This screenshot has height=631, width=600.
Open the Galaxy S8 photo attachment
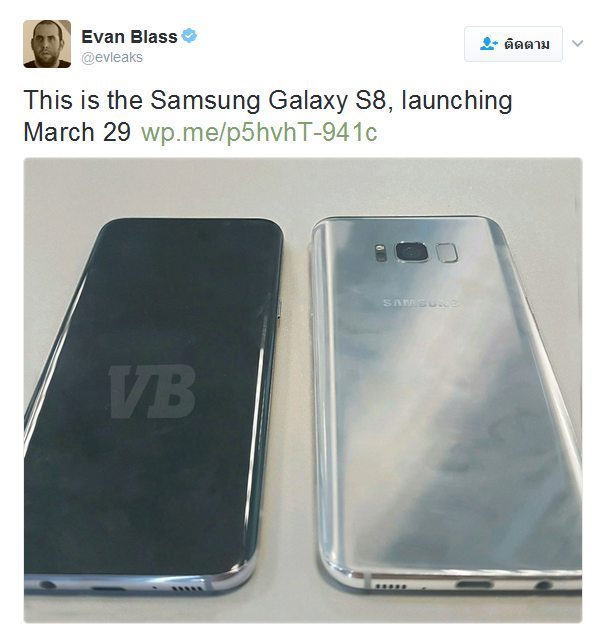click(303, 390)
